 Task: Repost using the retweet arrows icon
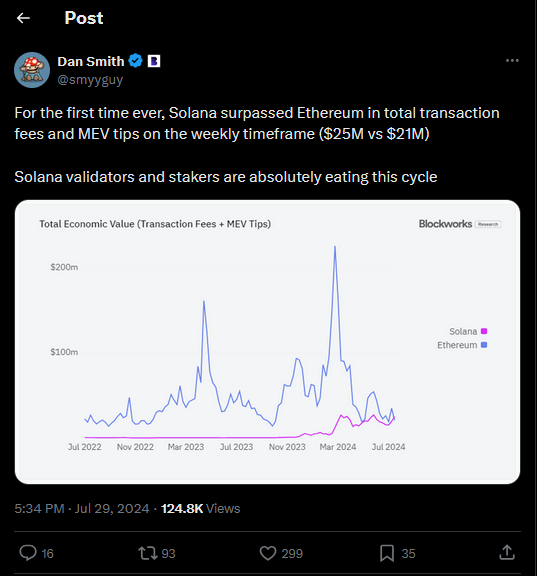[x=148, y=553]
